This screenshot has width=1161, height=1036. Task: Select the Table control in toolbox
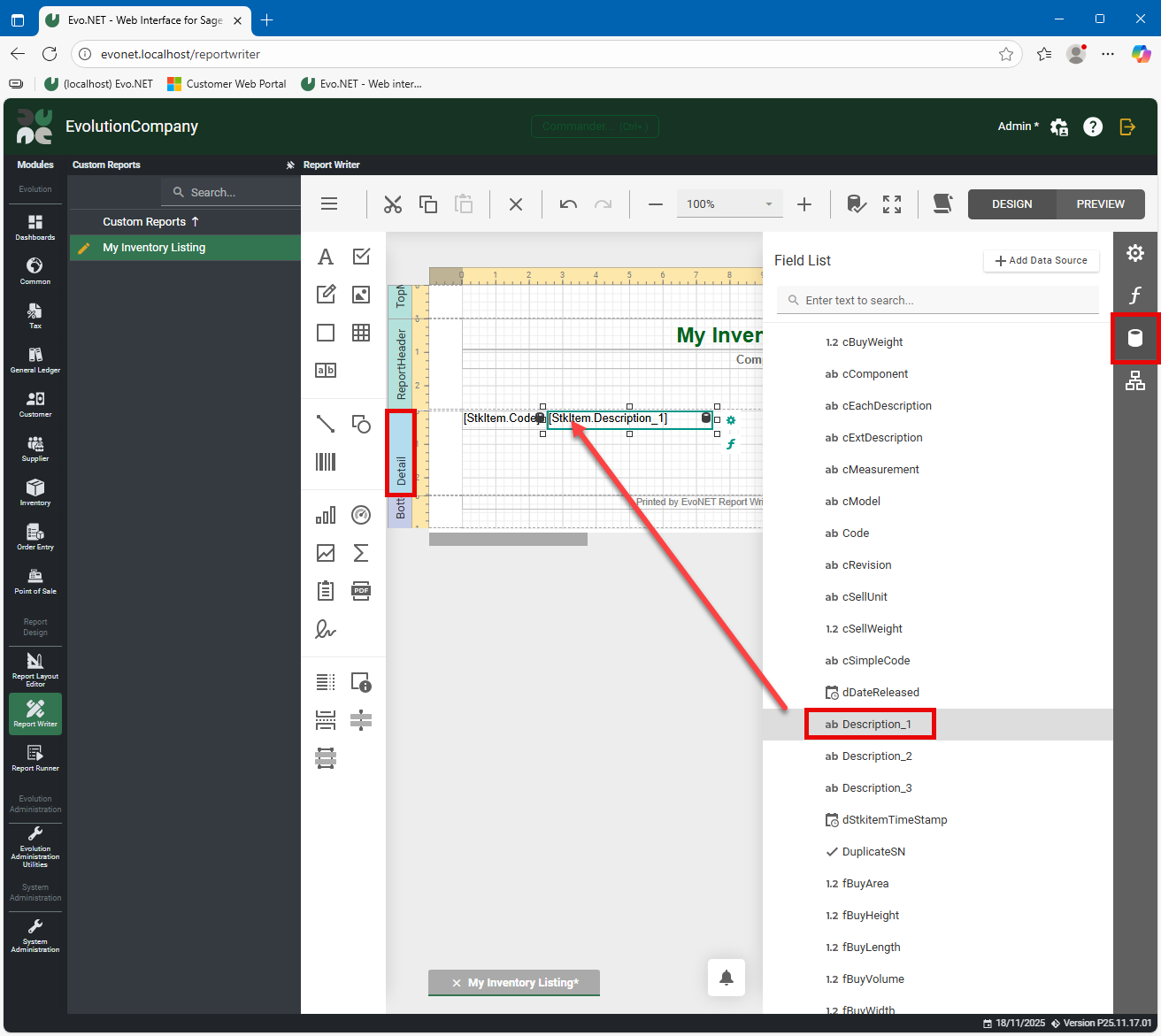tap(361, 333)
